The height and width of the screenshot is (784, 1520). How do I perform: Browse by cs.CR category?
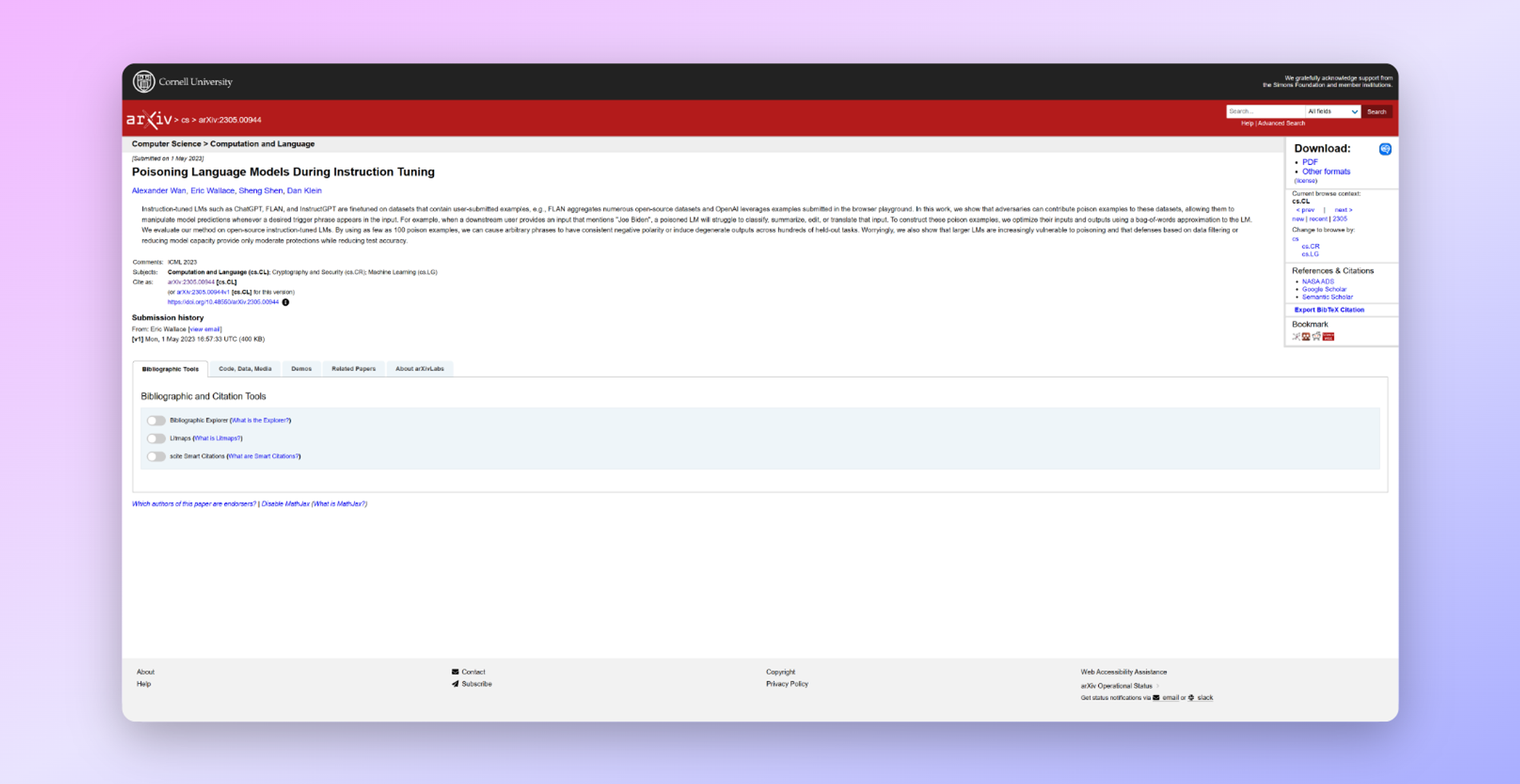pyautogui.click(x=1310, y=246)
